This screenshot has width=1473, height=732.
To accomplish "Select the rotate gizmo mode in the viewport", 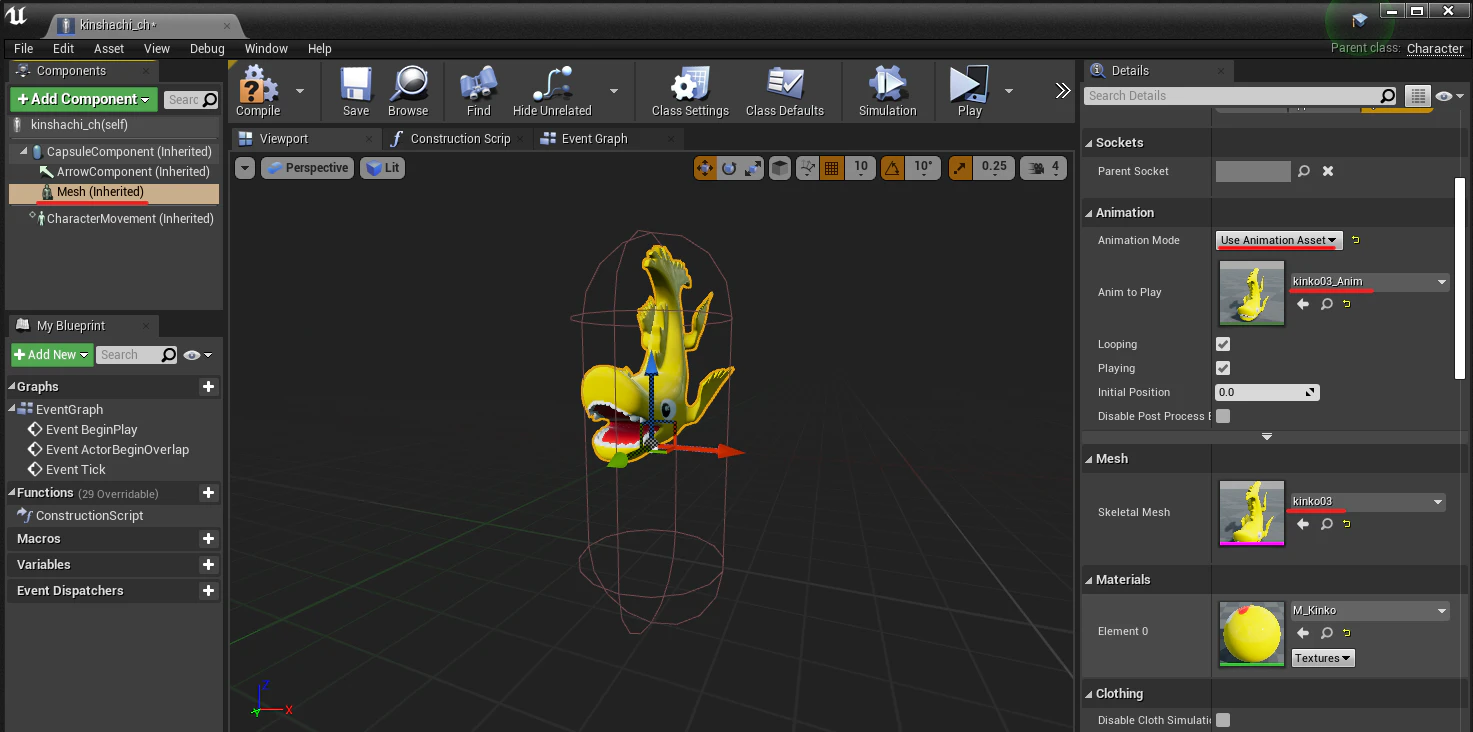I will point(729,168).
